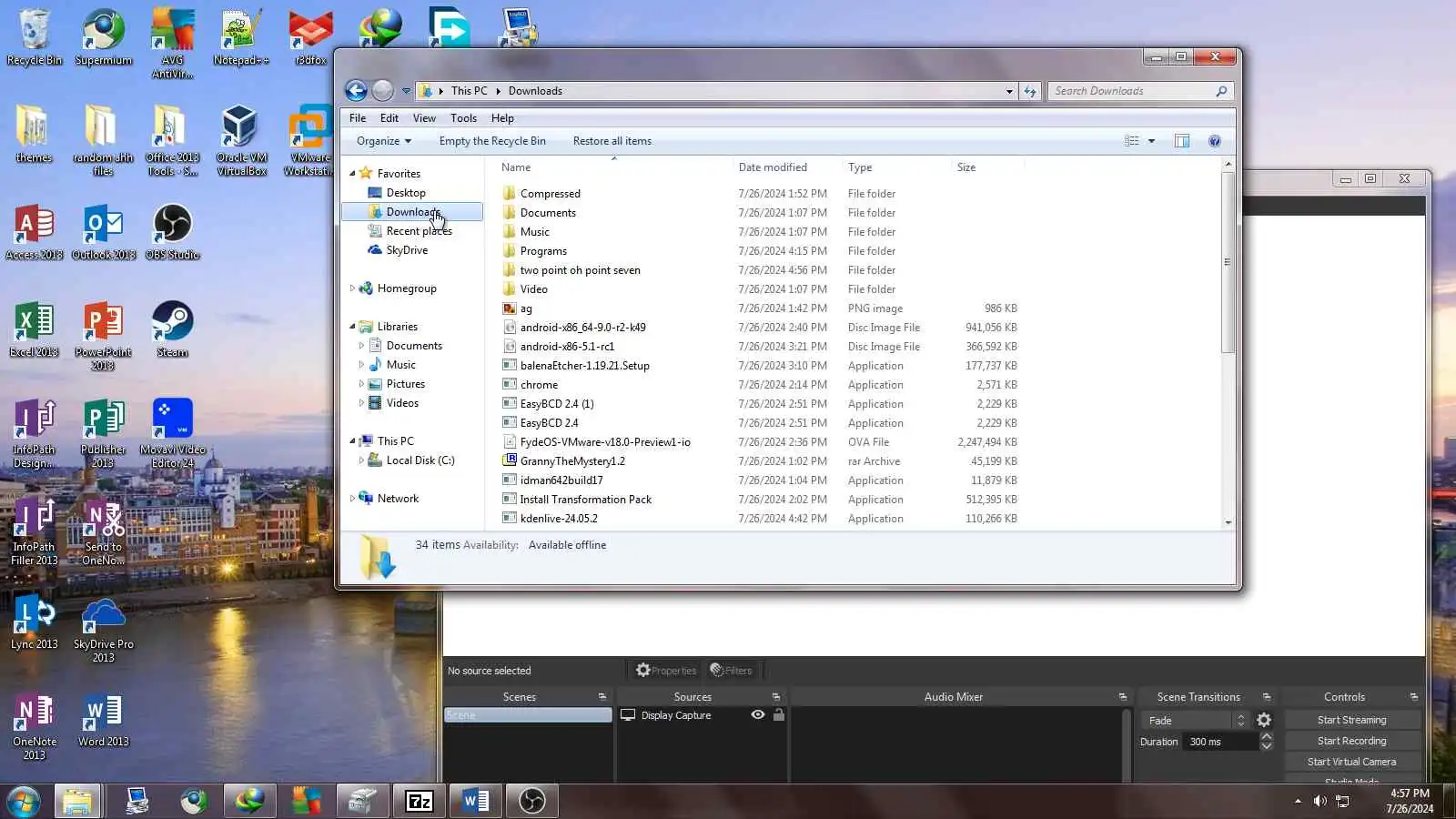Click Empty the Recycle Bin

tap(492, 141)
